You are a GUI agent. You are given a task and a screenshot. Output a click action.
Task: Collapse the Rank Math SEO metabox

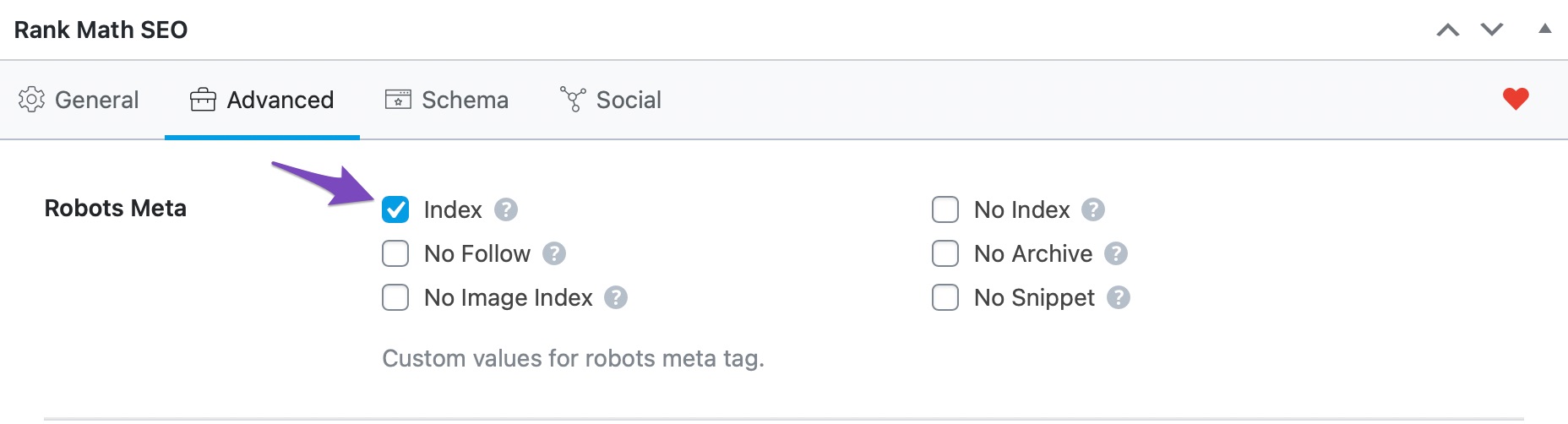pos(1545,30)
